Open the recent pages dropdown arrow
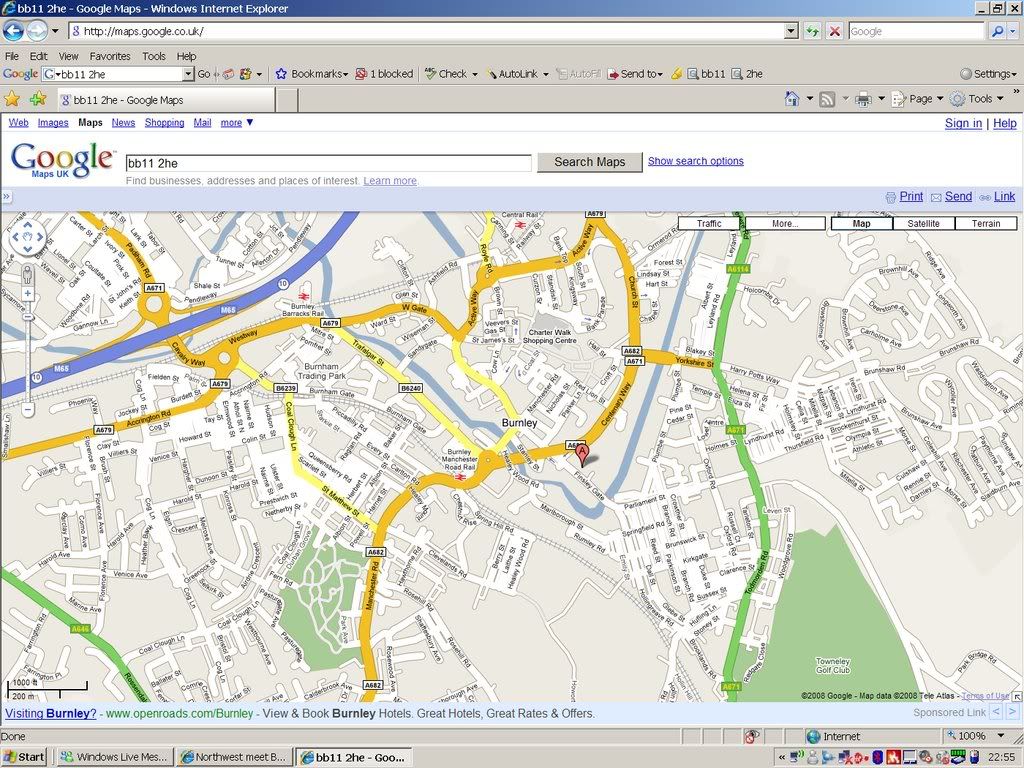The image size is (1024, 768). (x=55, y=31)
